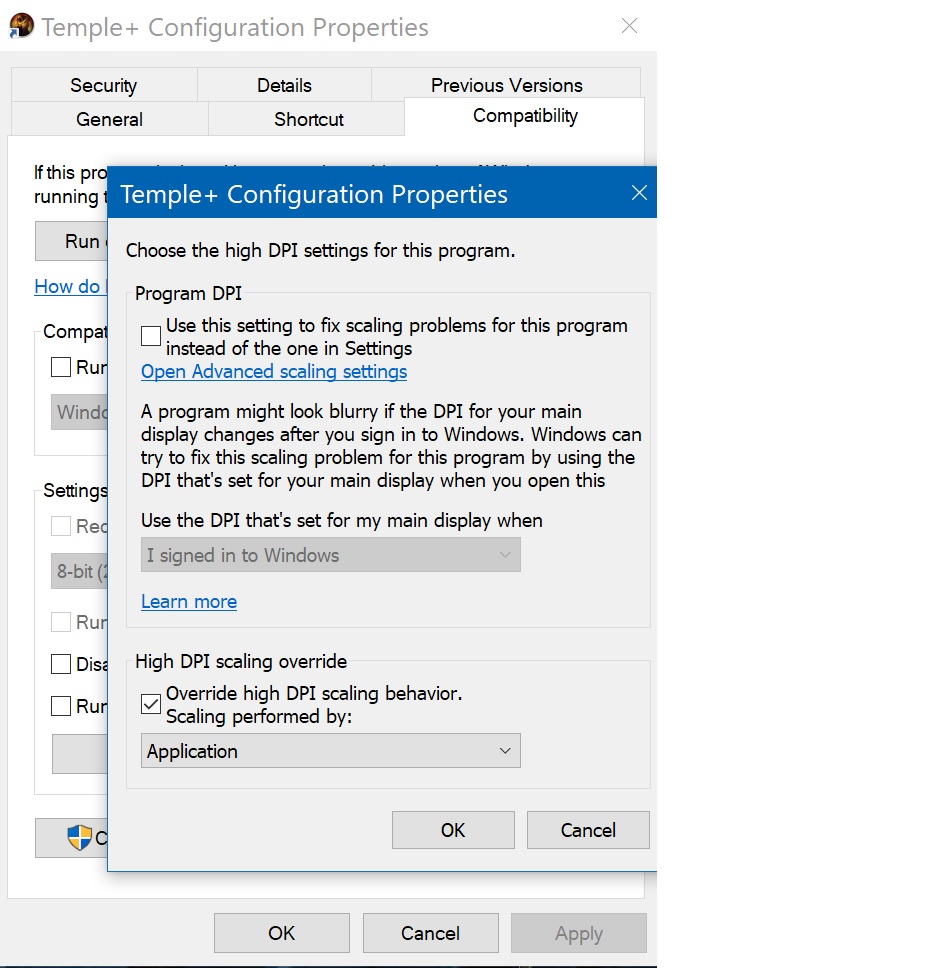
Task: Toggle the 'Disa…' checkbox in the Settings group
Action: point(60,664)
